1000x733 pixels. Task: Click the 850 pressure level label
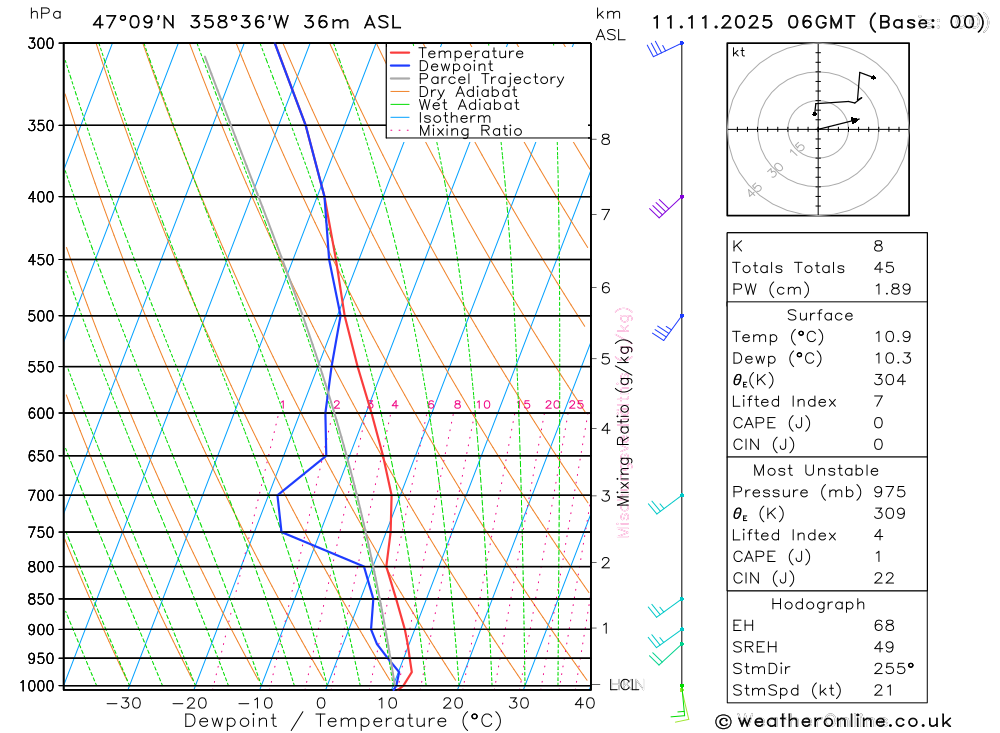tap(41, 599)
